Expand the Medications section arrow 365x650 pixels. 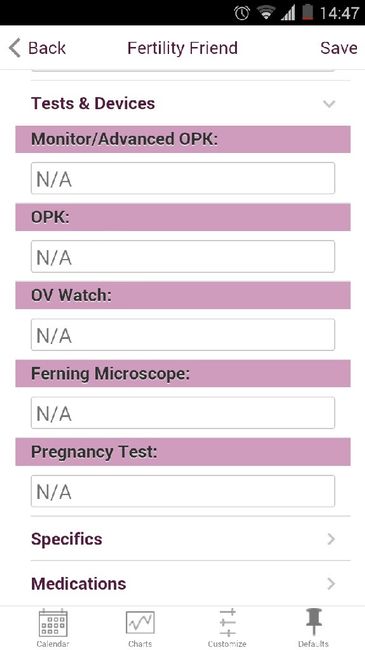[x=331, y=584]
